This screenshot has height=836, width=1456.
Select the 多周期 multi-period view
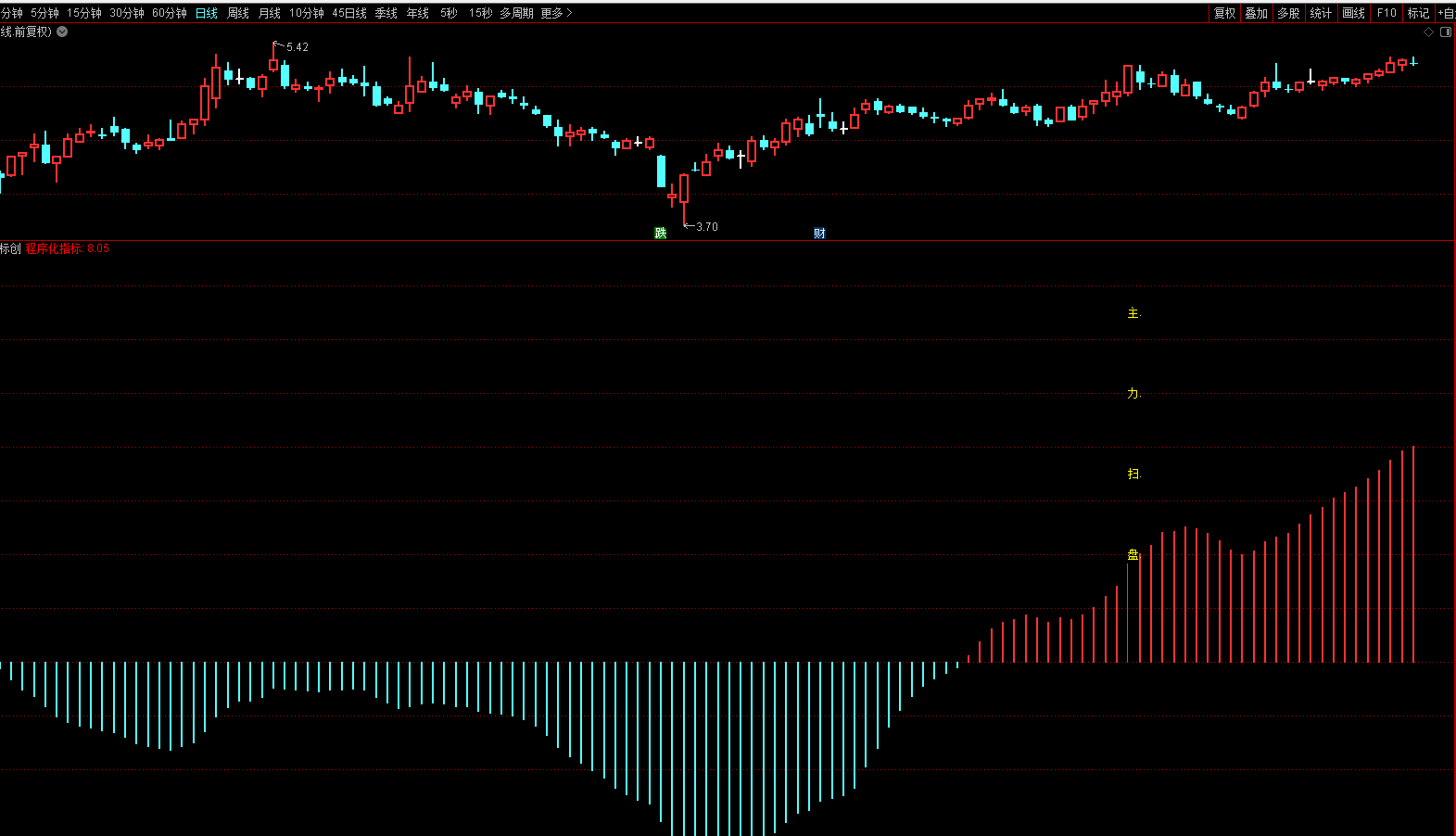[516, 13]
